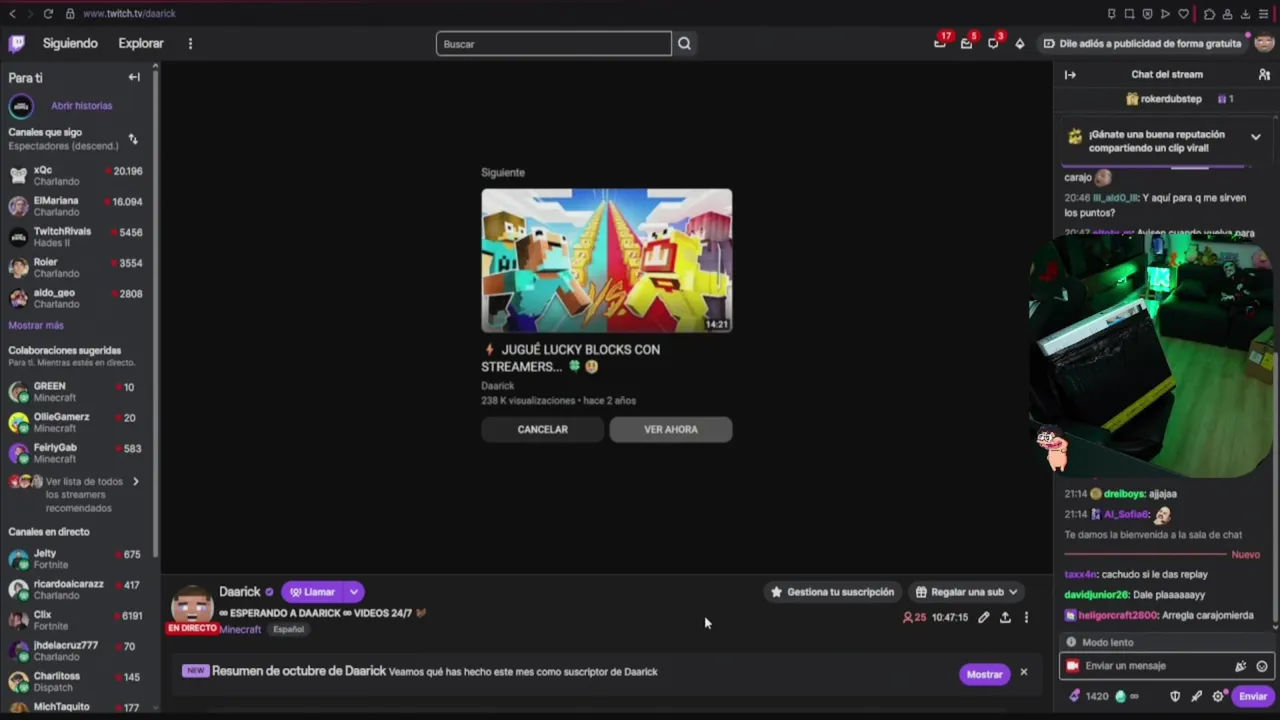Open Roier channel in sidebar
This screenshot has height=720, width=1280.
pyautogui.click(x=76, y=268)
